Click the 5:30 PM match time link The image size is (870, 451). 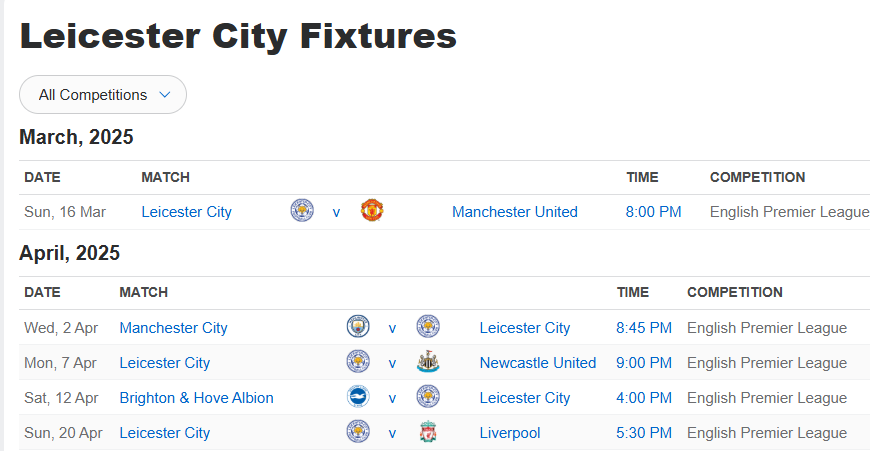tap(644, 433)
